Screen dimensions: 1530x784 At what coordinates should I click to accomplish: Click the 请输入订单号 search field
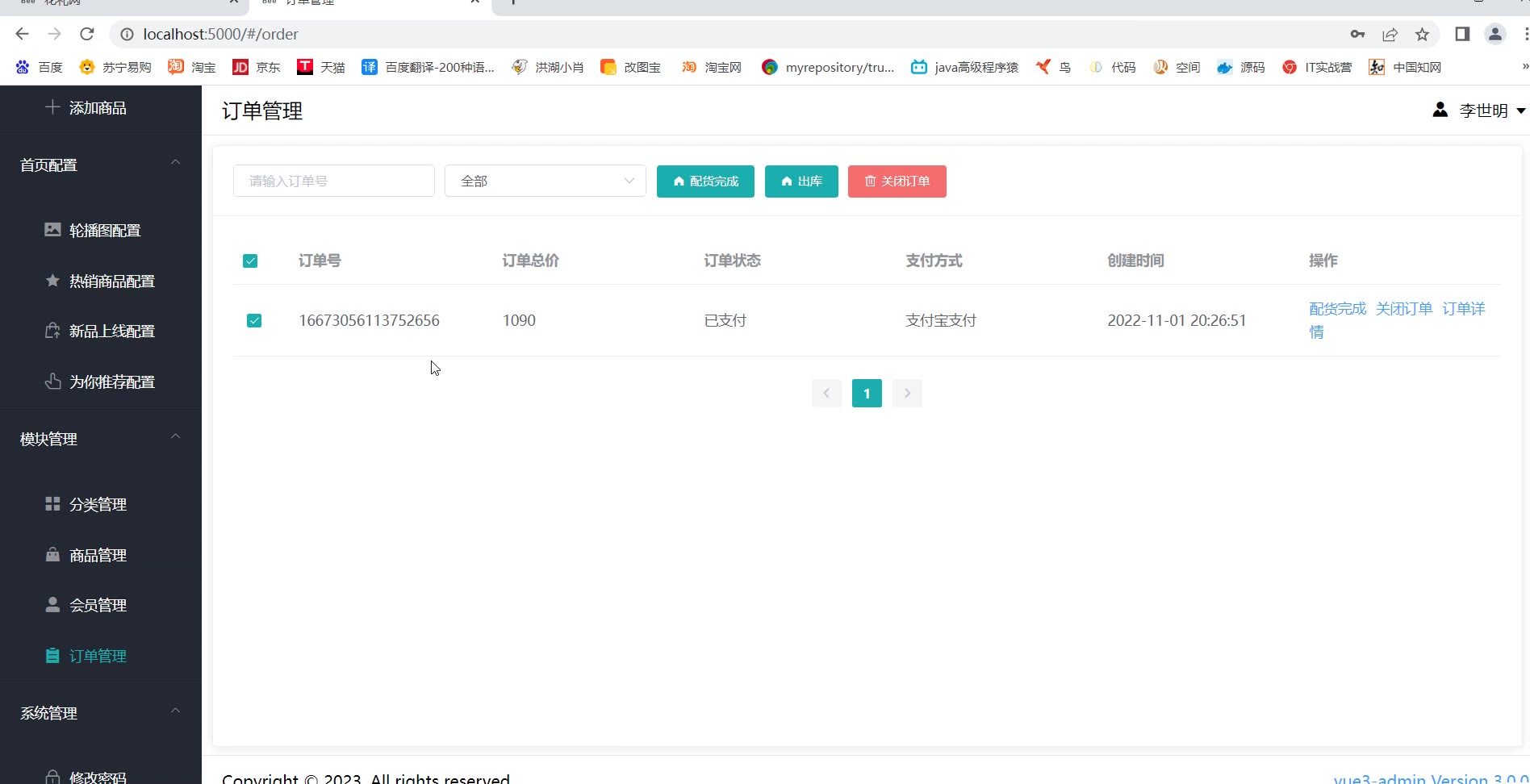pyautogui.click(x=334, y=181)
